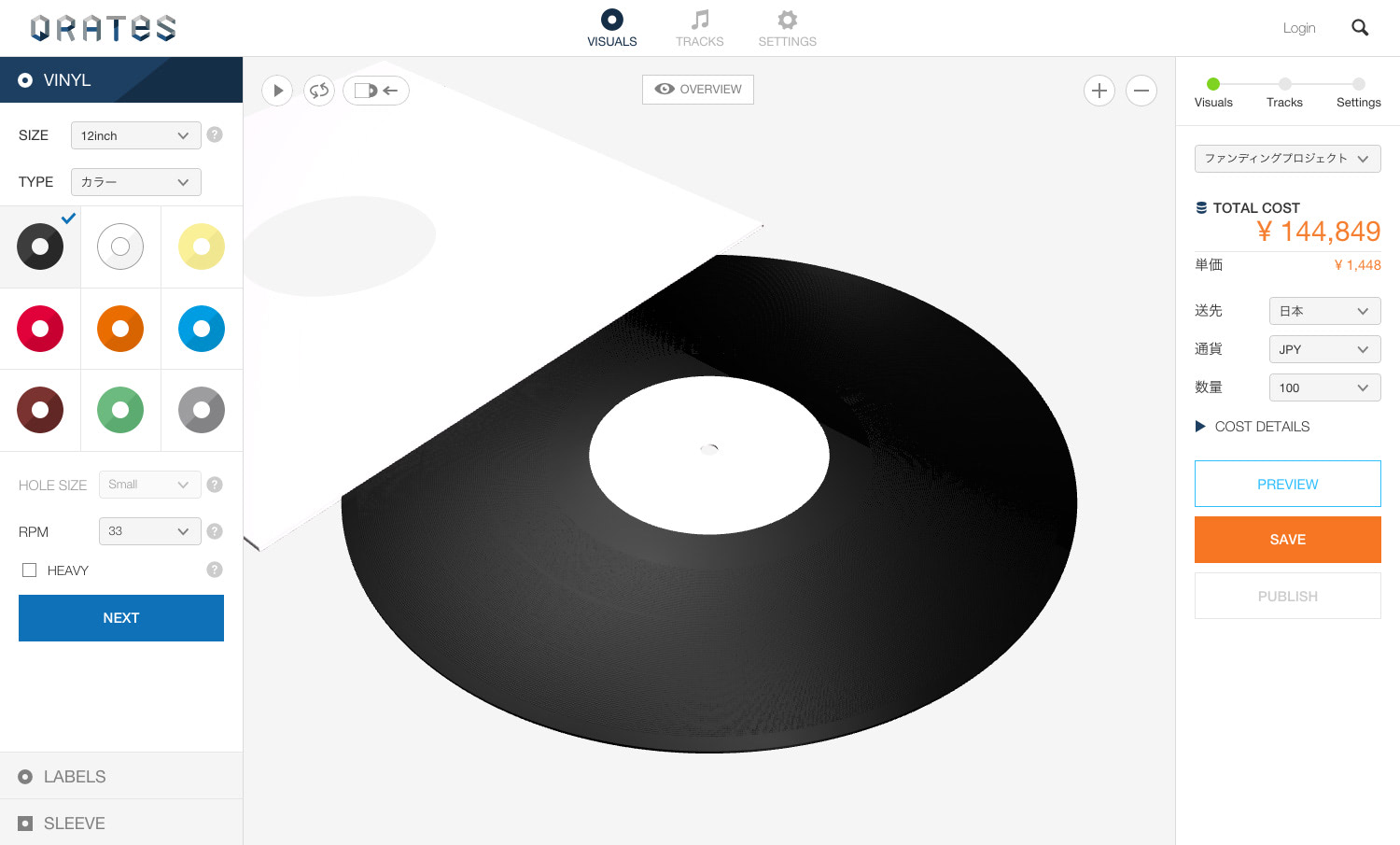Switch to the TRACKS tab
Image resolution: width=1400 pixels, height=845 pixels.
[699, 28]
